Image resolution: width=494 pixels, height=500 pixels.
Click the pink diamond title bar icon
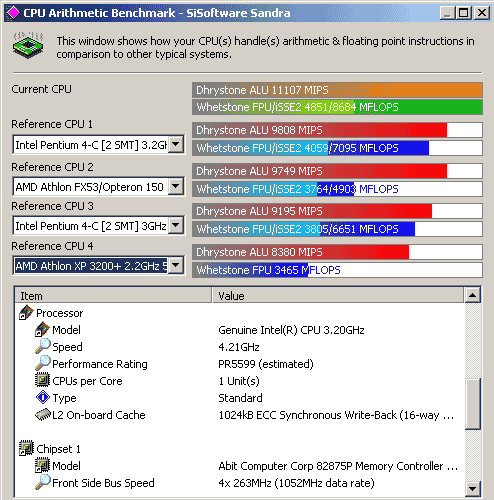[13, 13]
